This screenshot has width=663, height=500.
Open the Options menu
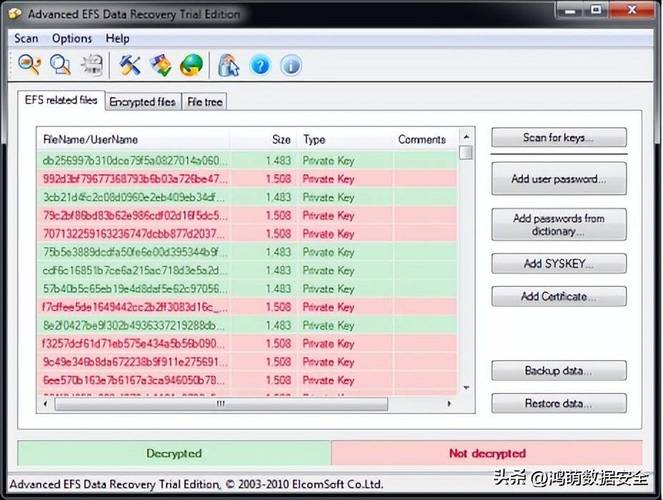72,38
